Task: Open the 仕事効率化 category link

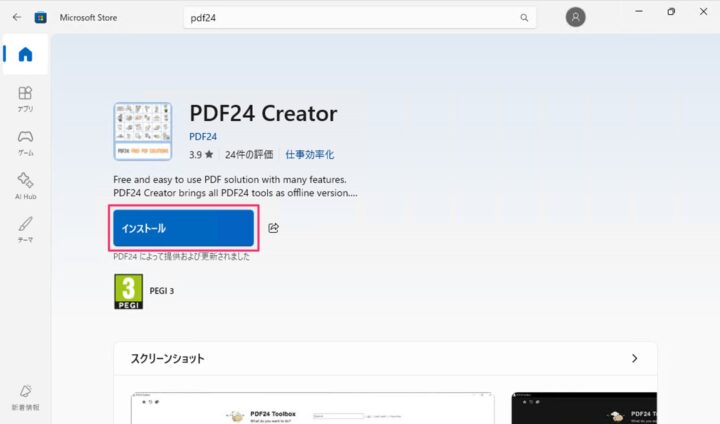Action: pos(309,155)
